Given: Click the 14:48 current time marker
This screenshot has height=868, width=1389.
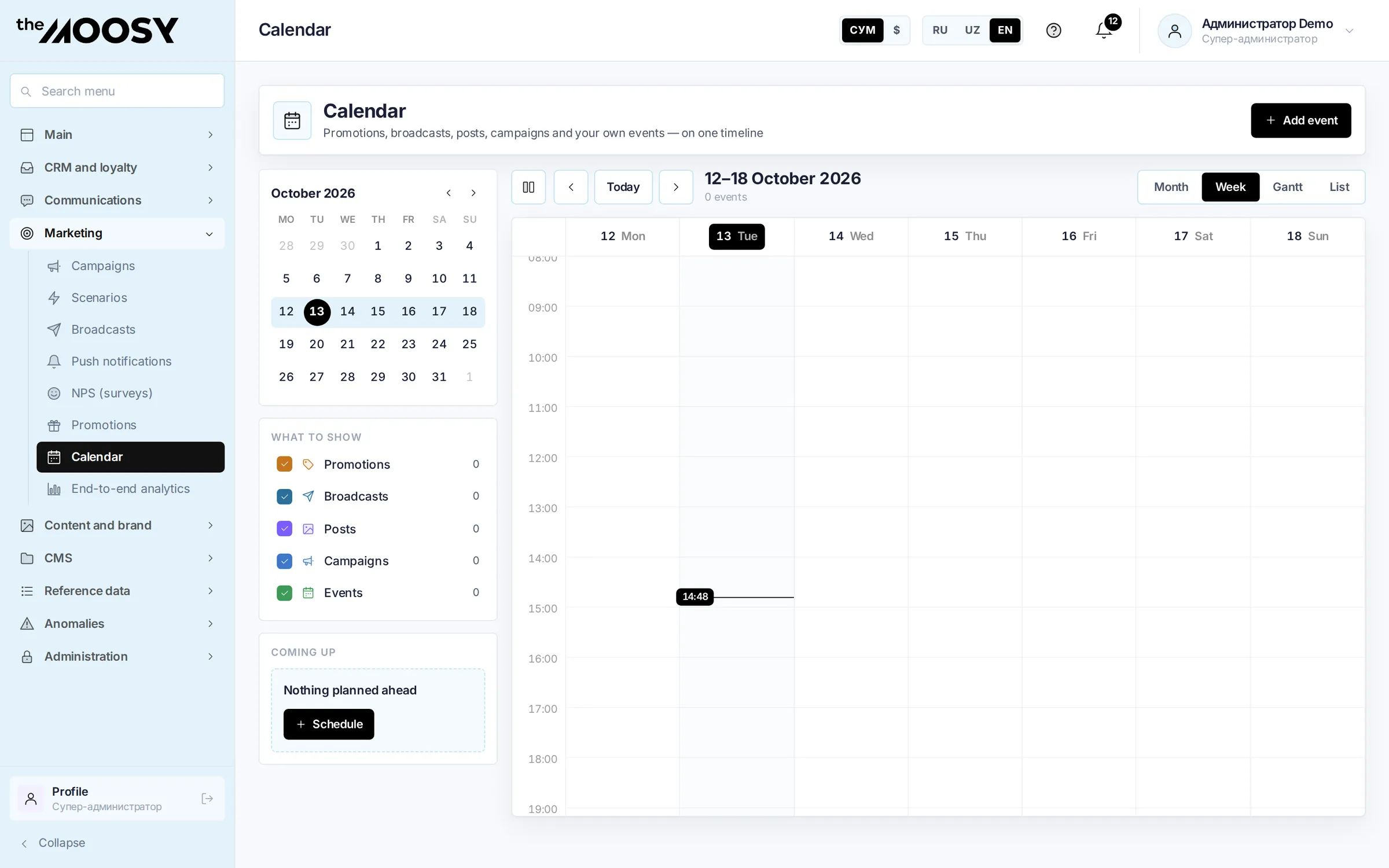Looking at the screenshot, I should (694, 597).
